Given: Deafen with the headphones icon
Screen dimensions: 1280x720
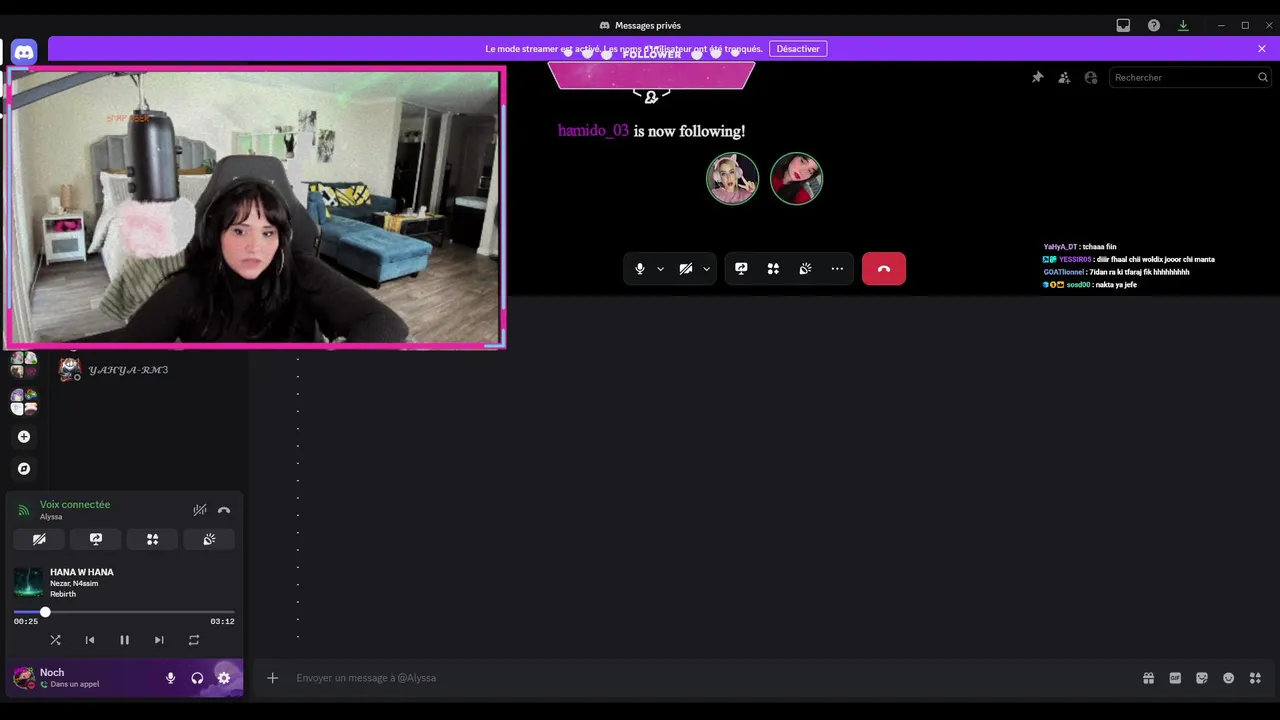Looking at the screenshot, I should (197, 678).
